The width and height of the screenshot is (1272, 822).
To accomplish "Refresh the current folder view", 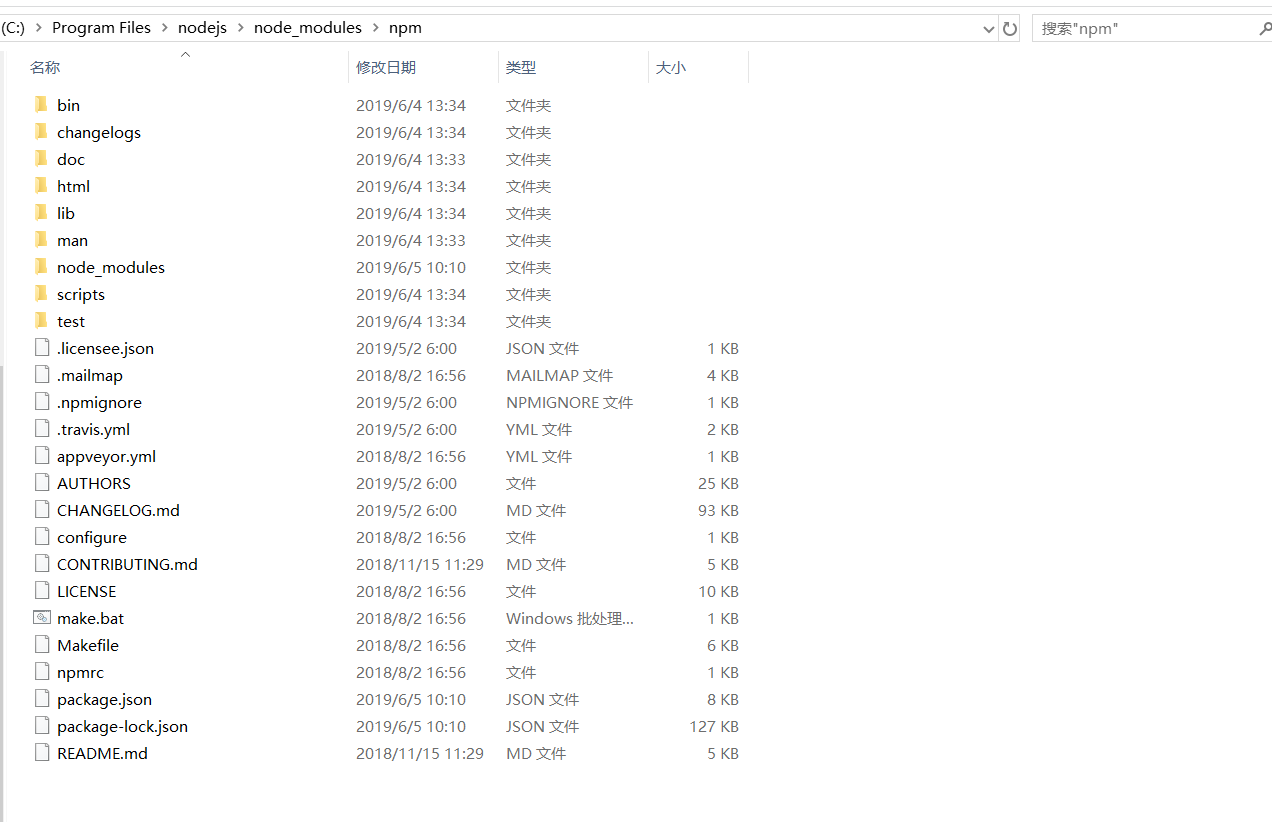I will click(x=1010, y=29).
